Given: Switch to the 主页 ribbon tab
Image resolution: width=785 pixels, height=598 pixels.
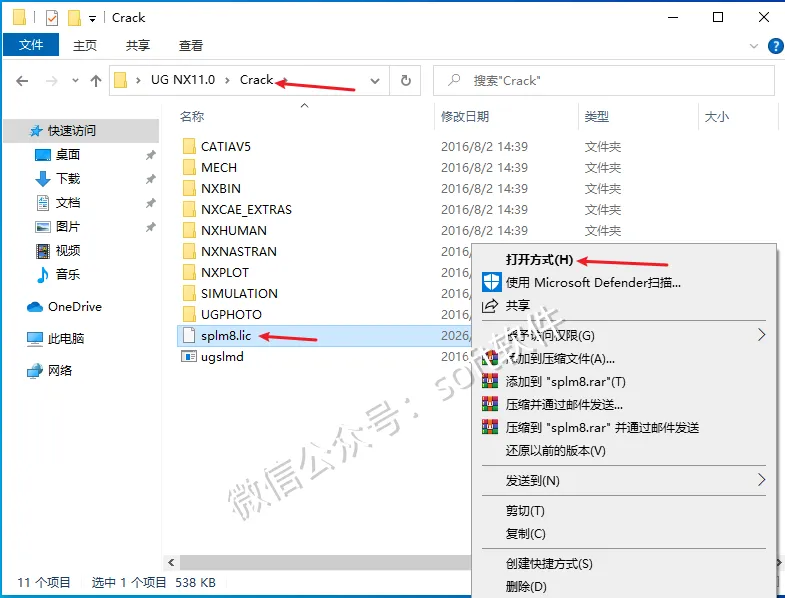Looking at the screenshot, I should [85, 46].
